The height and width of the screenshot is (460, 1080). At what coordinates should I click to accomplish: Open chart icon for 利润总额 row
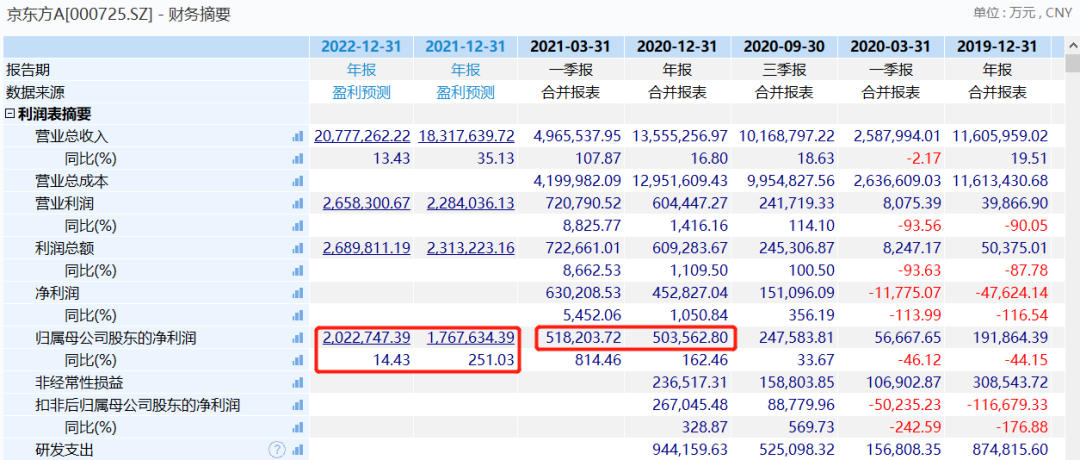pos(298,249)
